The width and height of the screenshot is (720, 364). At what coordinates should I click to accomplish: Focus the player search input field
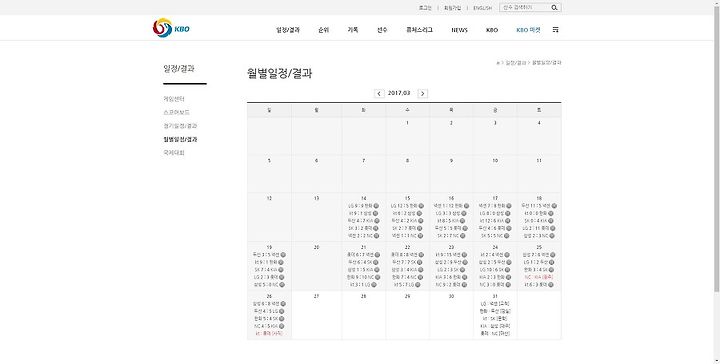524,7
